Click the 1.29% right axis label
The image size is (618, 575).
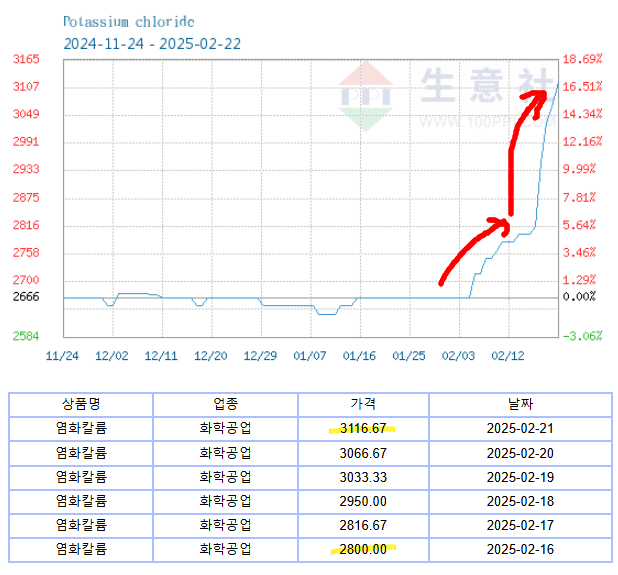click(x=579, y=280)
